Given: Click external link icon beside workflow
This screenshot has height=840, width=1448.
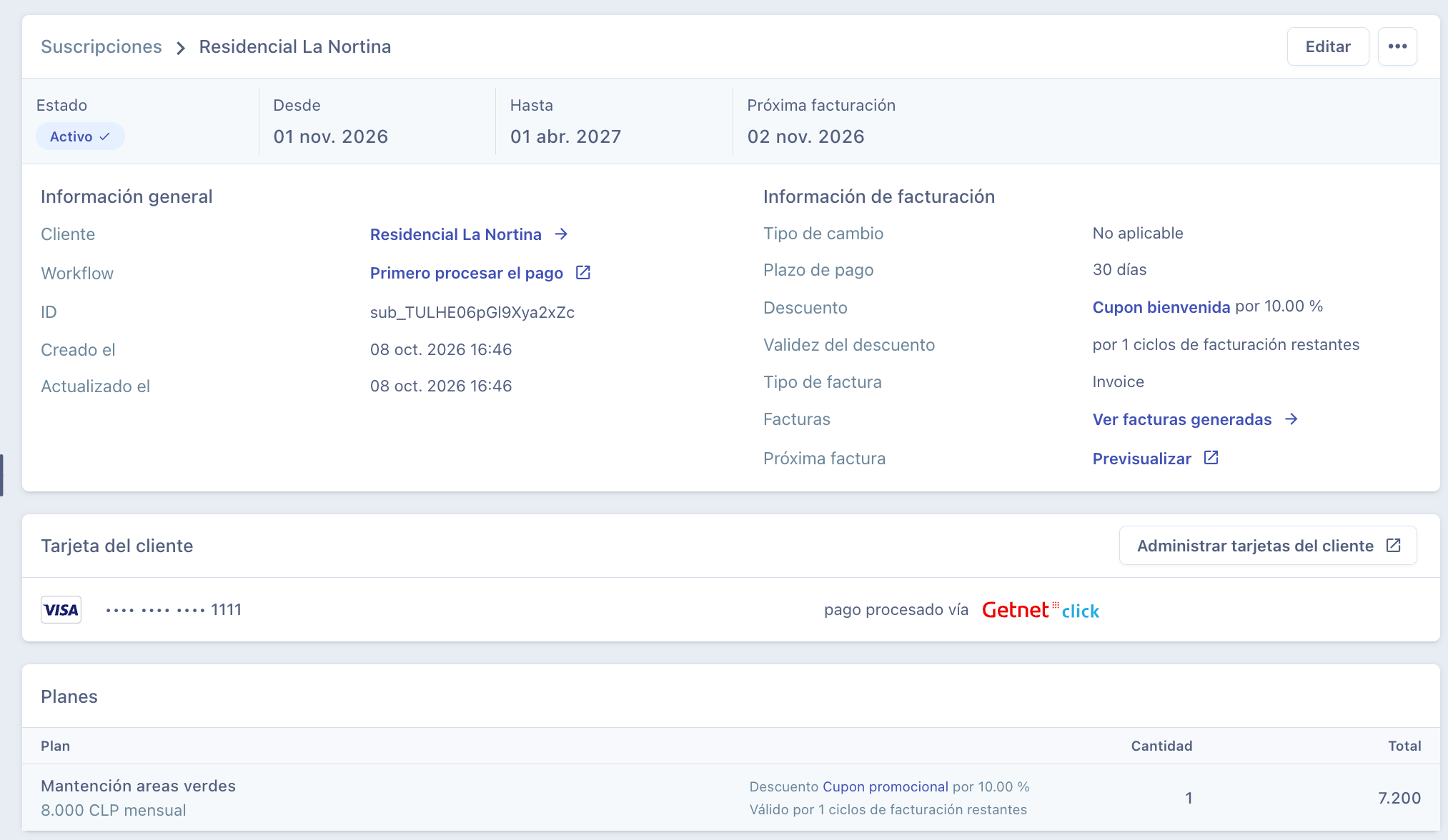Looking at the screenshot, I should 583,272.
